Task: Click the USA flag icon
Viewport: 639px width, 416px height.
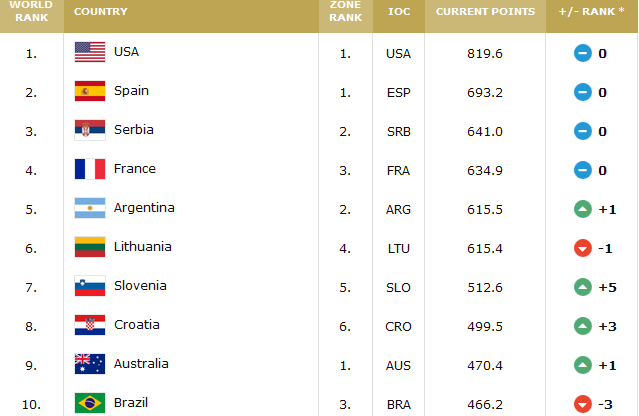Action: click(90, 52)
